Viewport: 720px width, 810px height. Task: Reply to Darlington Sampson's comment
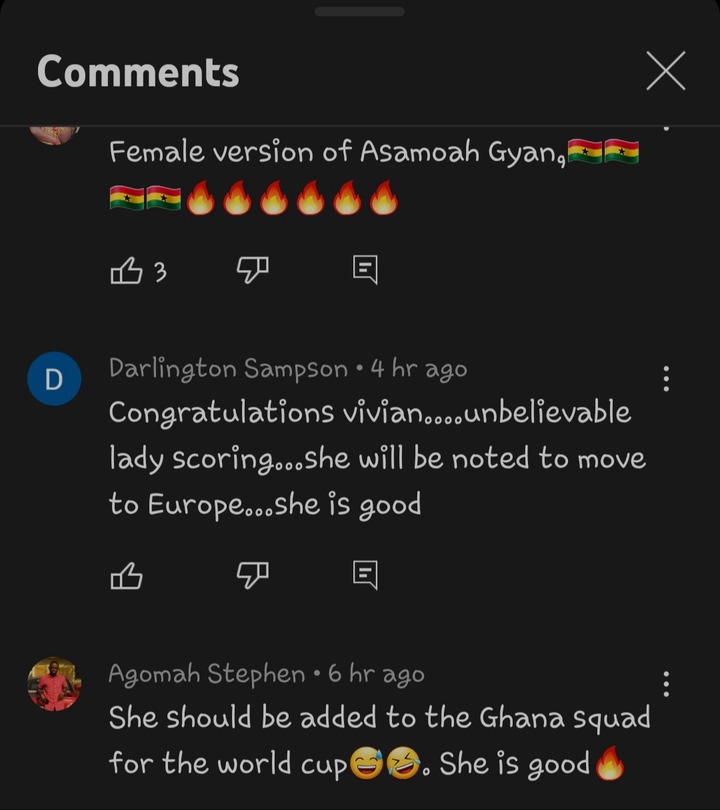coord(365,575)
